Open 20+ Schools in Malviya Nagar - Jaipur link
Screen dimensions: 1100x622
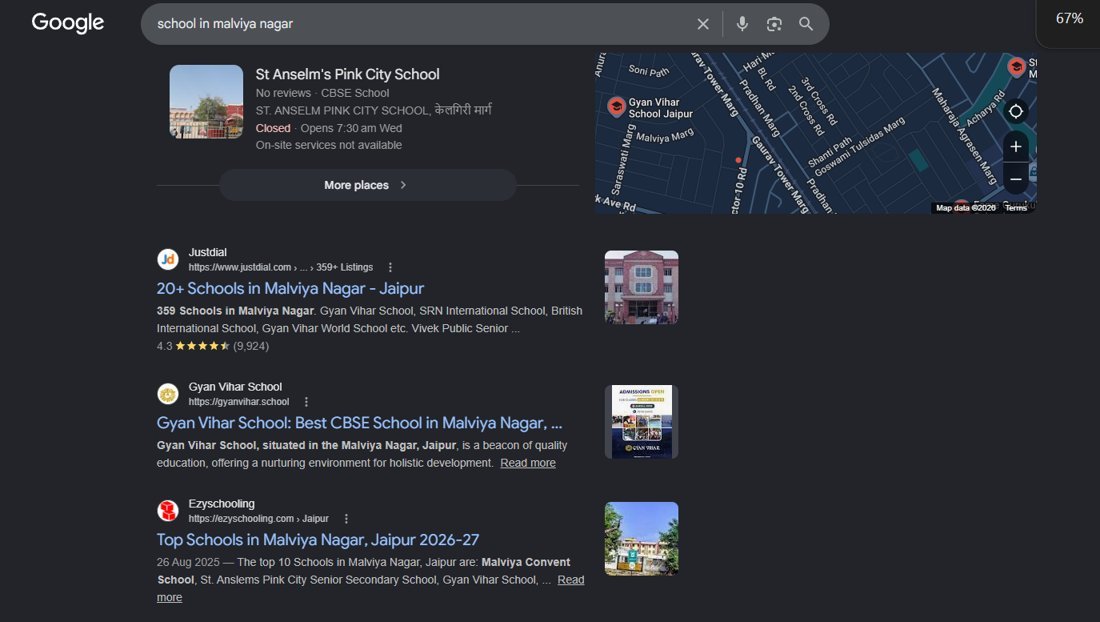tap(290, 288)
